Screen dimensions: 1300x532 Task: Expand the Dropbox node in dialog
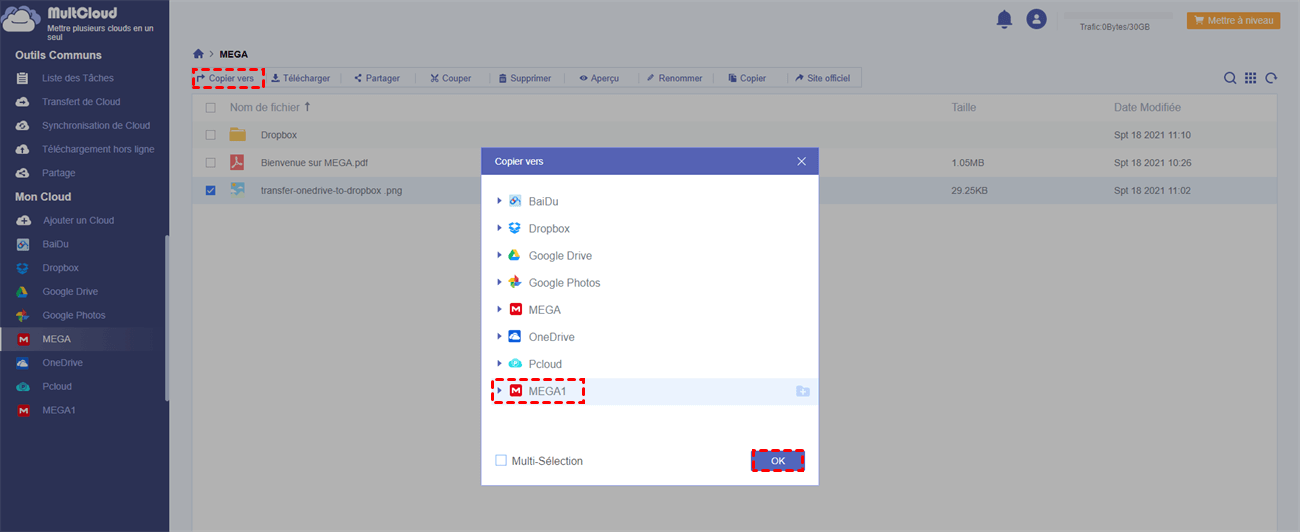tap(499, 228)
